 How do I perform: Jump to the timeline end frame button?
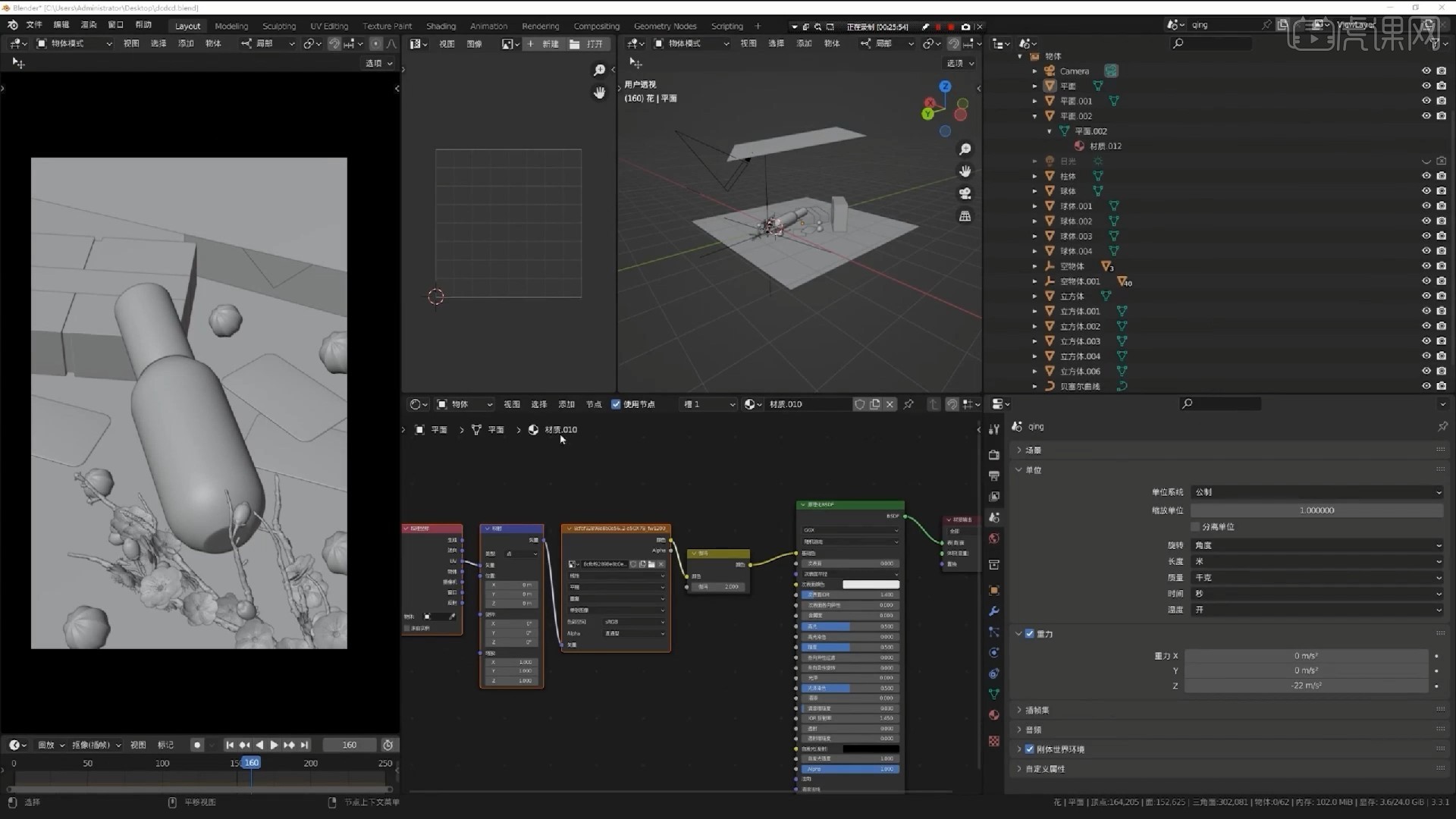click(x=304, y=745)
